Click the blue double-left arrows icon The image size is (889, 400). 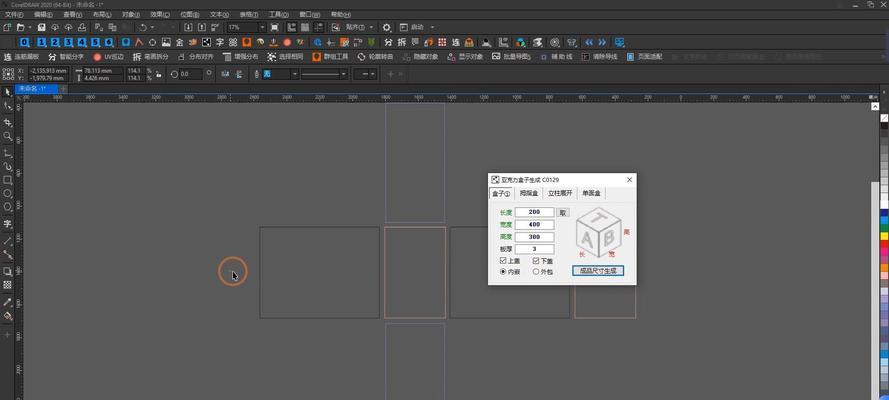point(589,42)
